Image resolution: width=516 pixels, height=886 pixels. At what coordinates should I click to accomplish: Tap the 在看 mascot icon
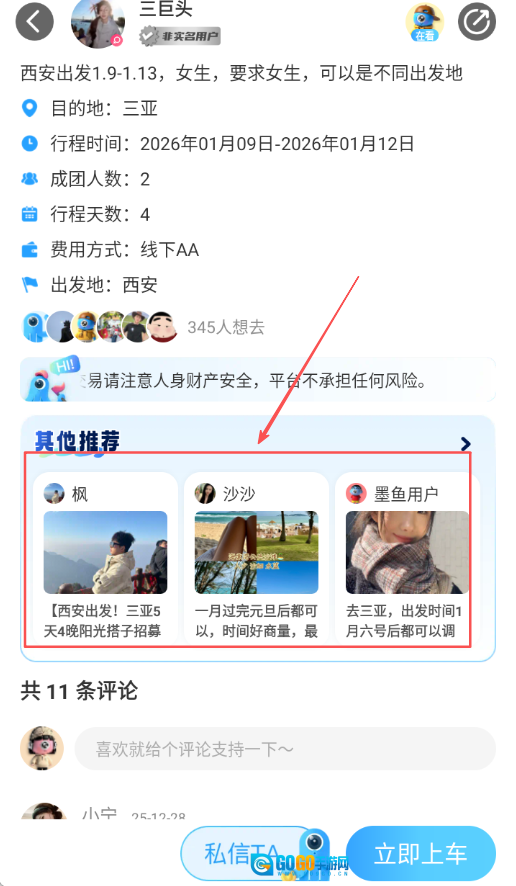point(424,22)
